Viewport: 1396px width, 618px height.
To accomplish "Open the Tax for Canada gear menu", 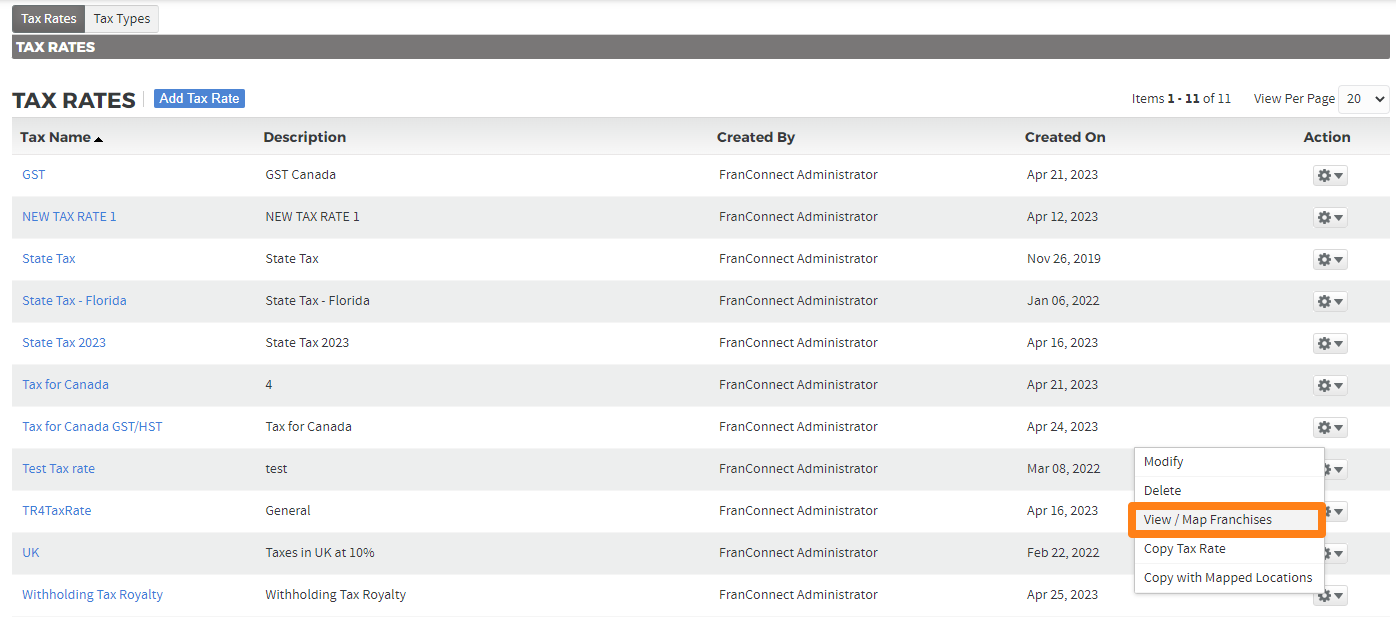I will coord(1330,385).
